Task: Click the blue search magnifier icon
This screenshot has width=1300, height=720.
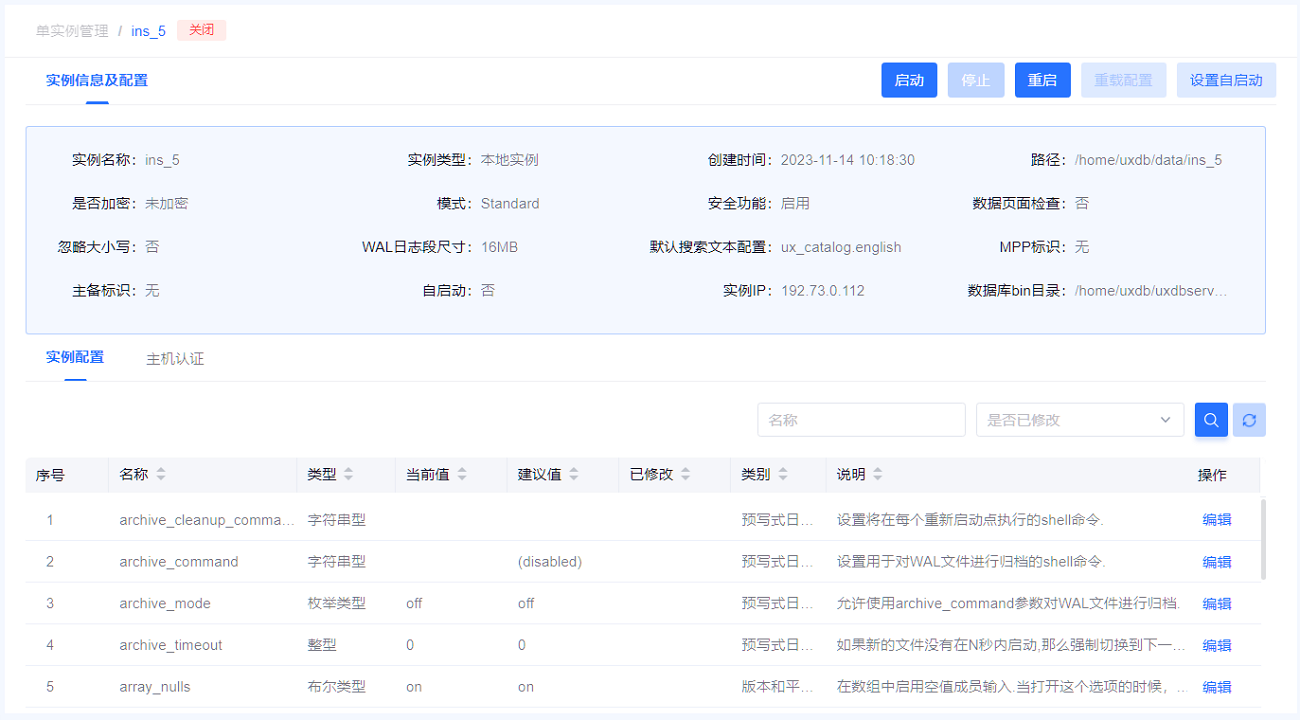Action: click(1211, 420)
